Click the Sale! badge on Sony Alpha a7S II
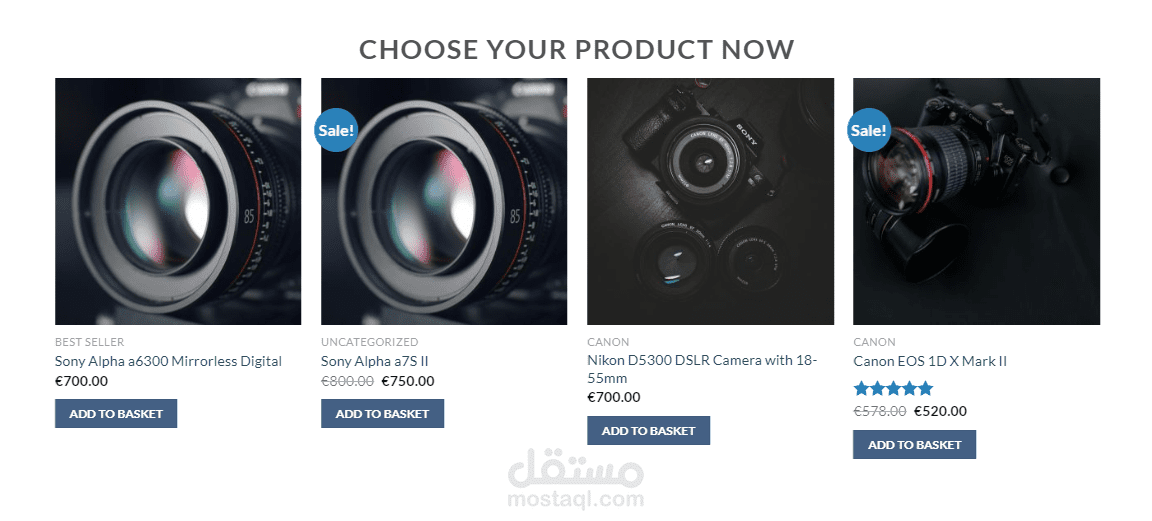This screenshot has height=521, width=1152. 336,130
